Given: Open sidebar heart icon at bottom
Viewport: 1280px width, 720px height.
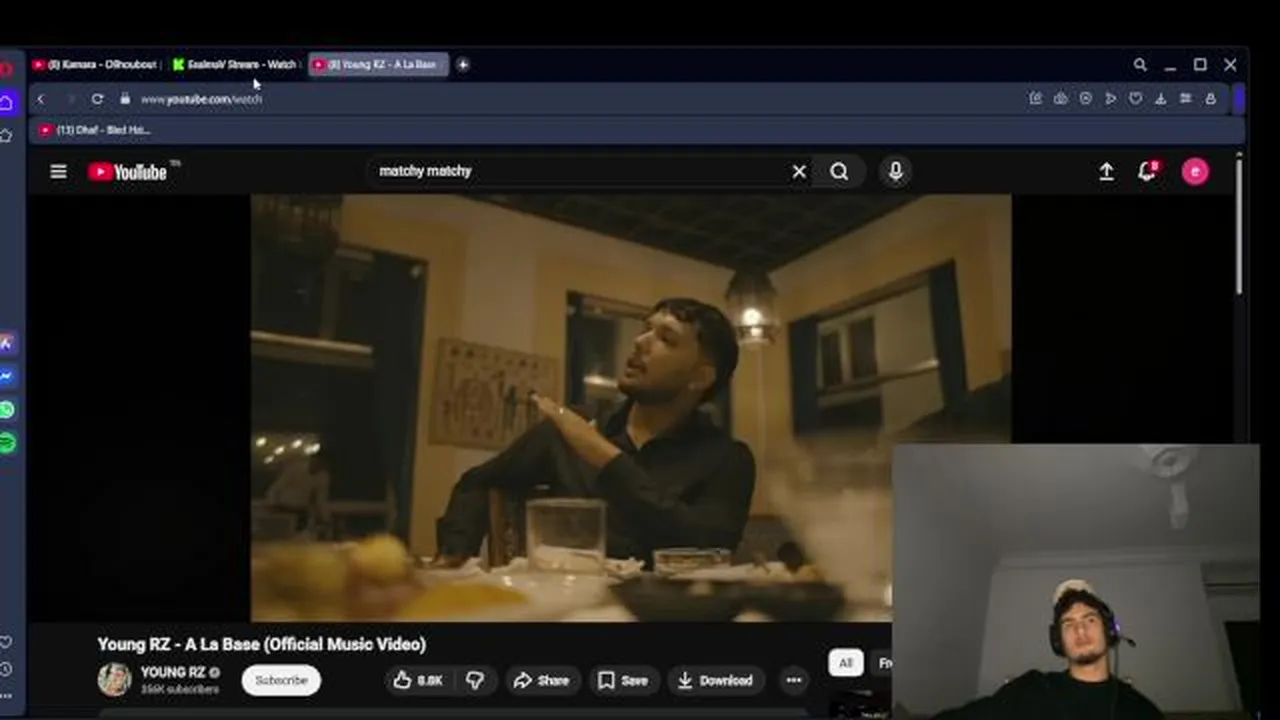Looking at the screenshot, I should (x=6, y=642).
